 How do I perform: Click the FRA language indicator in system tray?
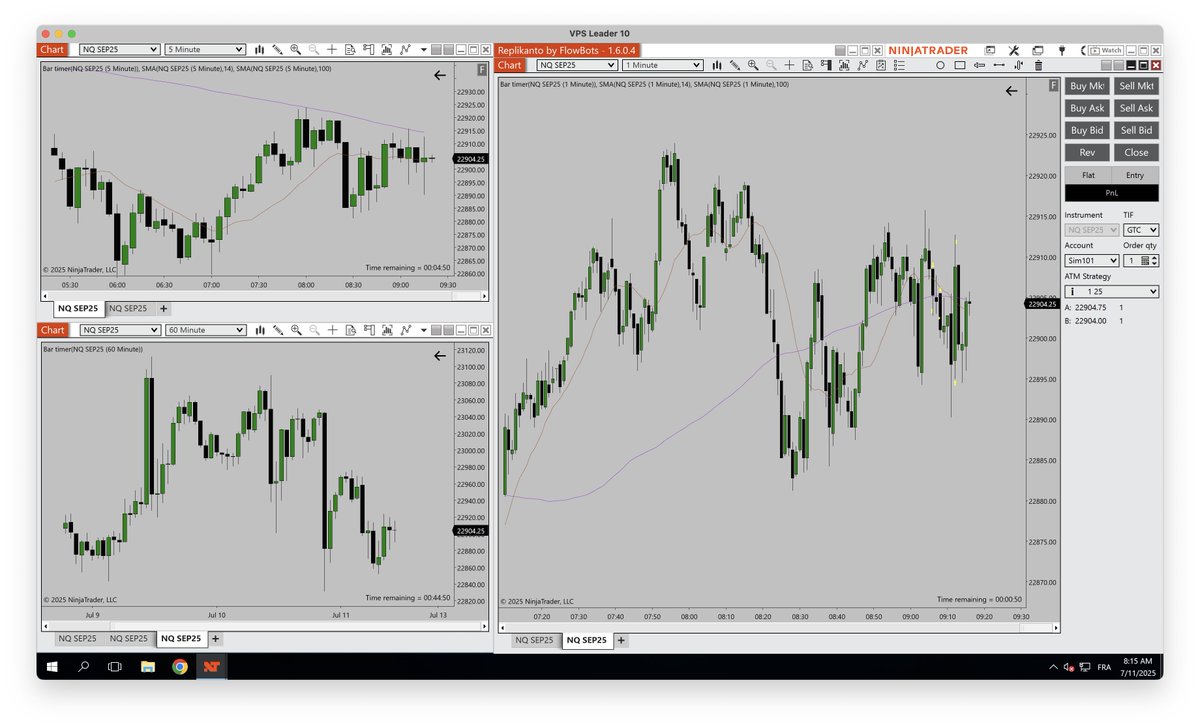pos(1104,666)
